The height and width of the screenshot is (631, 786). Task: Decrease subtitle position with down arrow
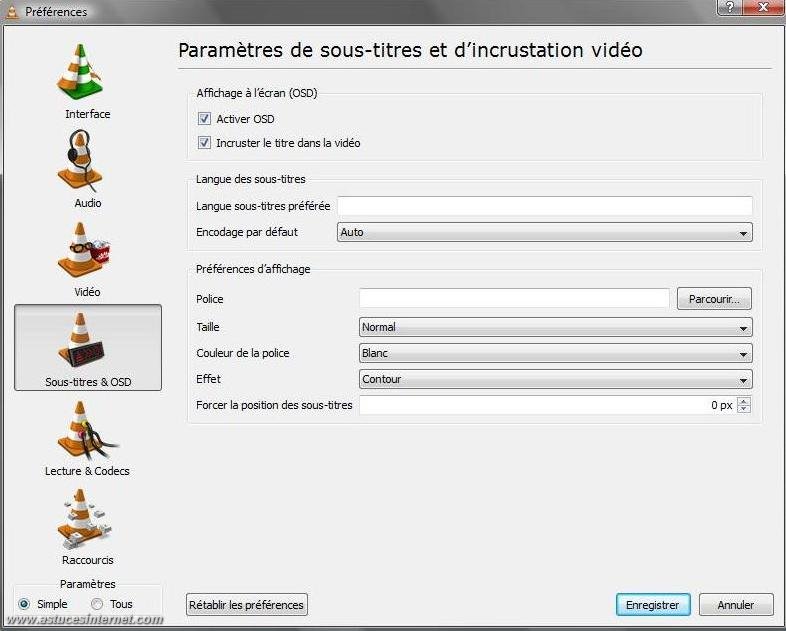pos(744,409)
